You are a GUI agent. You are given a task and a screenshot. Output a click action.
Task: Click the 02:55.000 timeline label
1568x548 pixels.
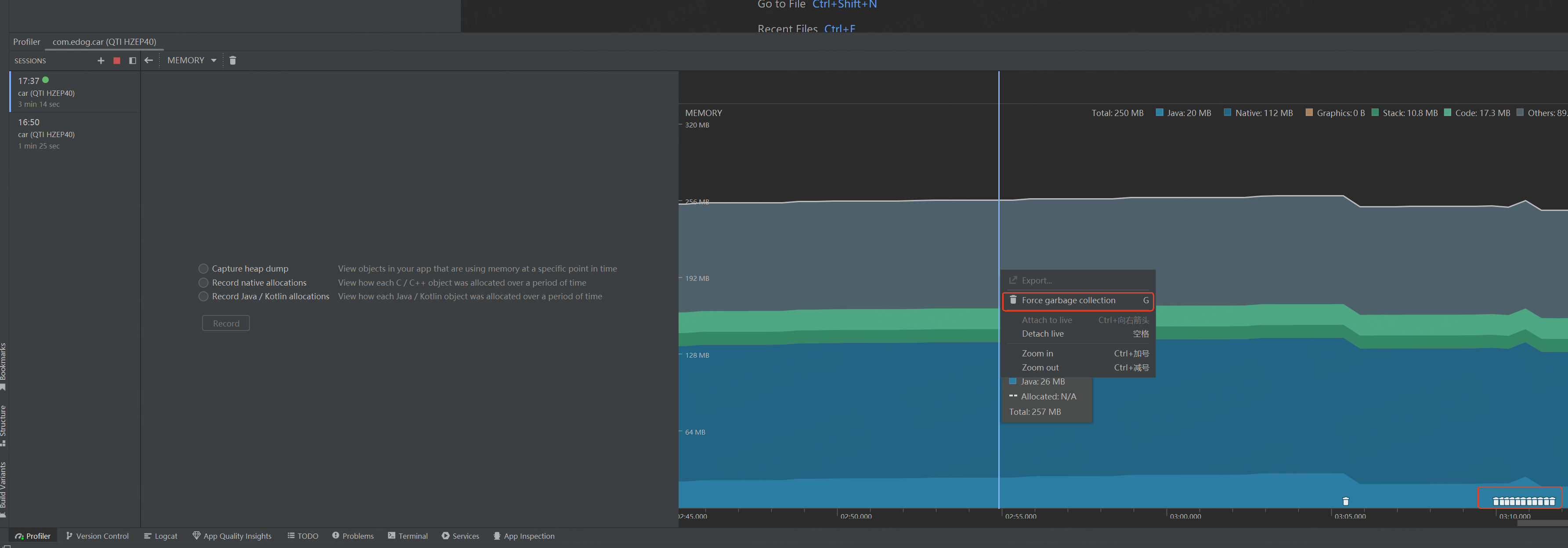pos(1021,516)
